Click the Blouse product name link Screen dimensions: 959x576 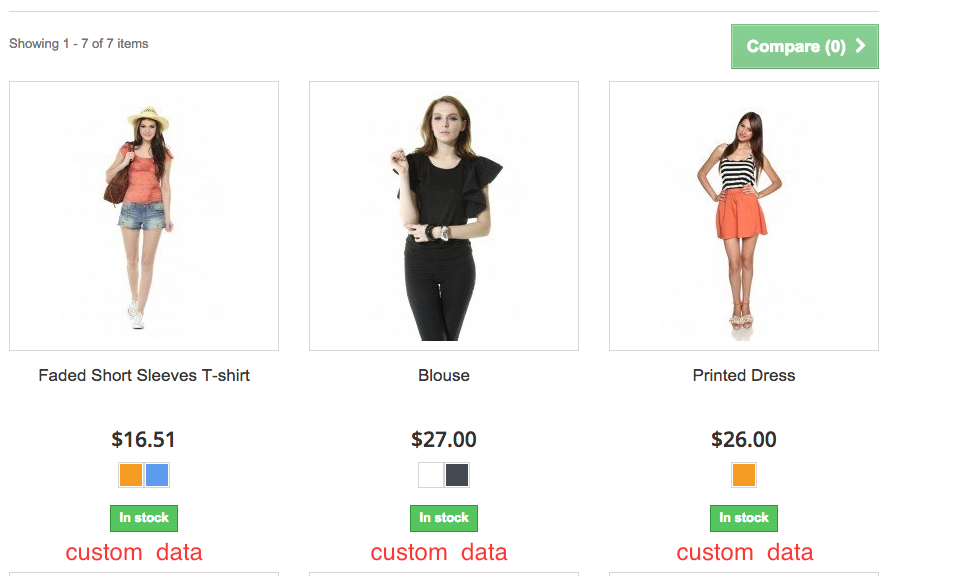coord(444,376)
